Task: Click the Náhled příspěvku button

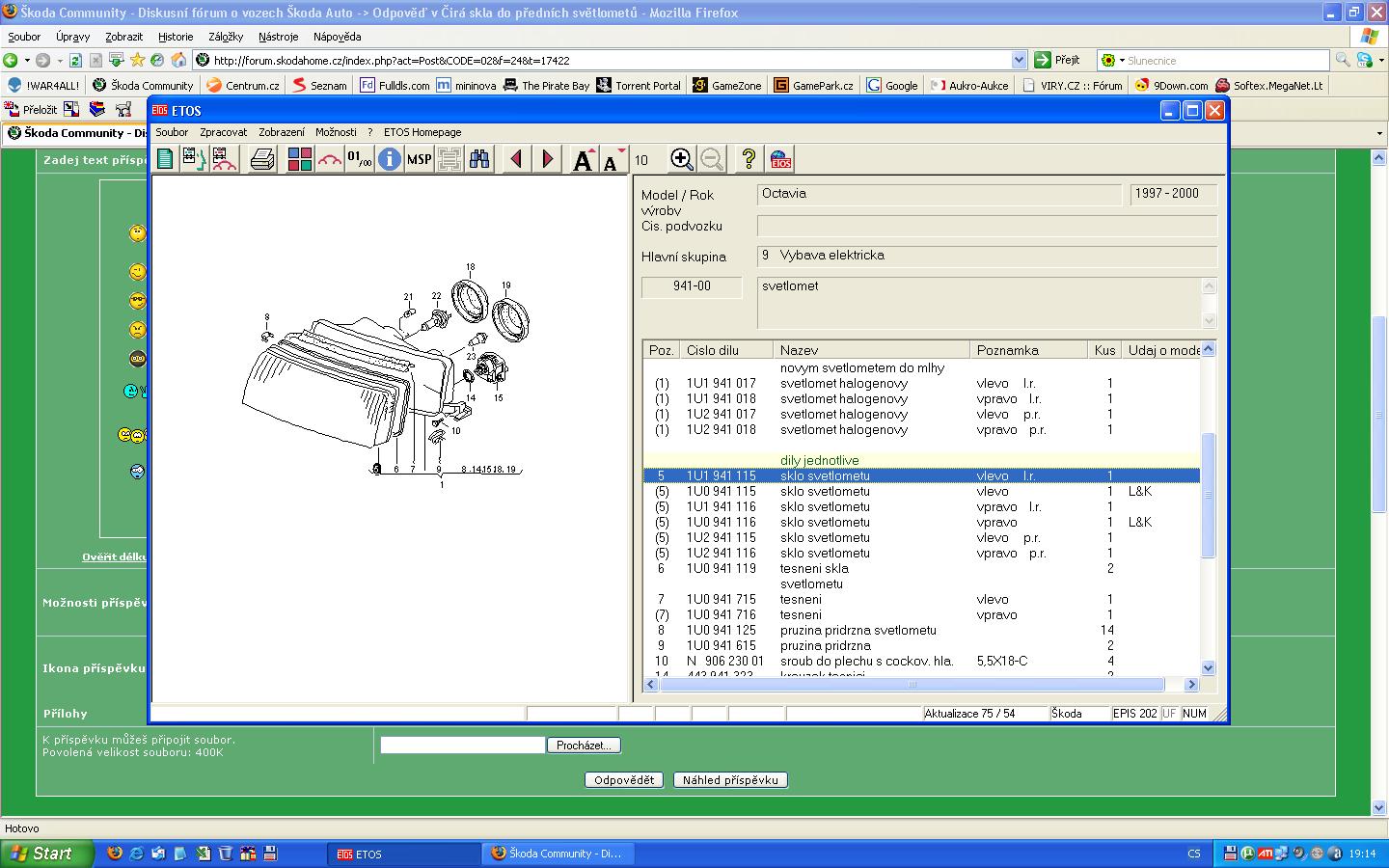Action: (730, 780)
